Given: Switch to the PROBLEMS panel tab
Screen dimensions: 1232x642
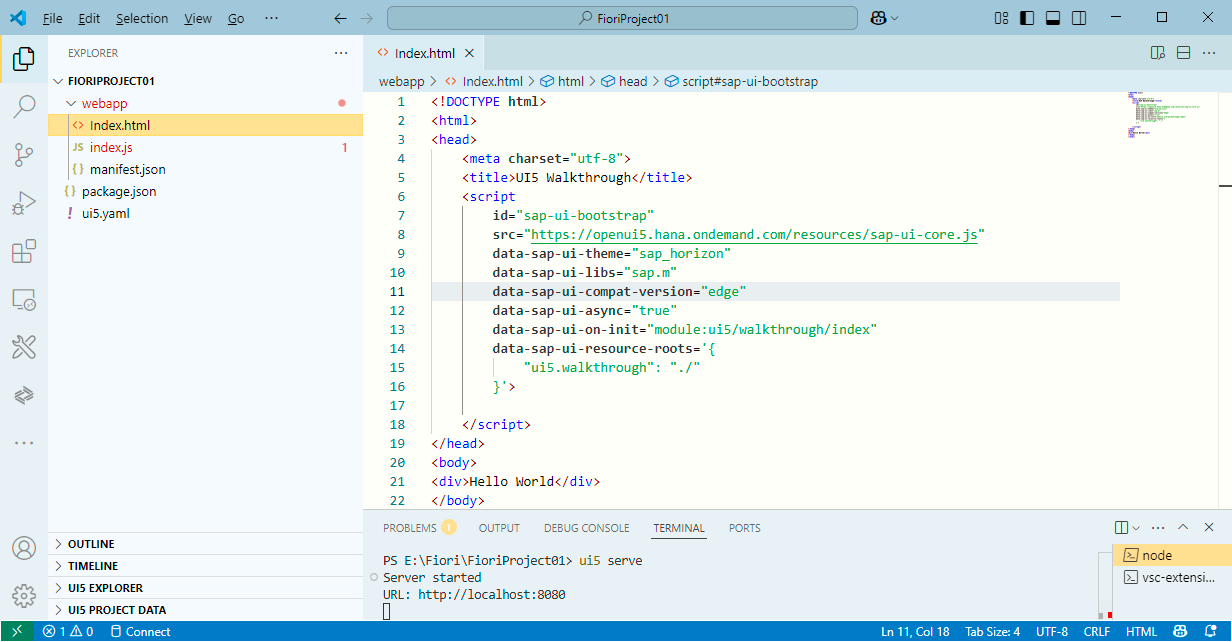Looking at the screenshot, I should [x=419, y=528].
